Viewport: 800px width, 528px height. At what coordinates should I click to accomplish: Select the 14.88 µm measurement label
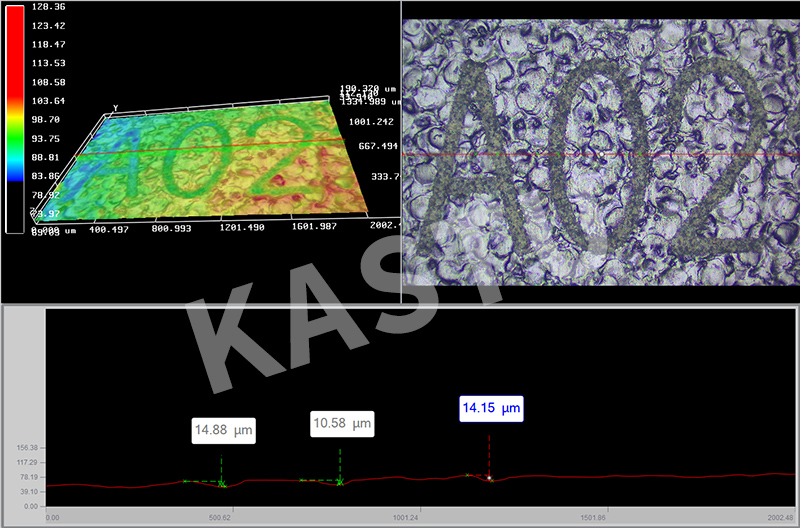[224, 431]
